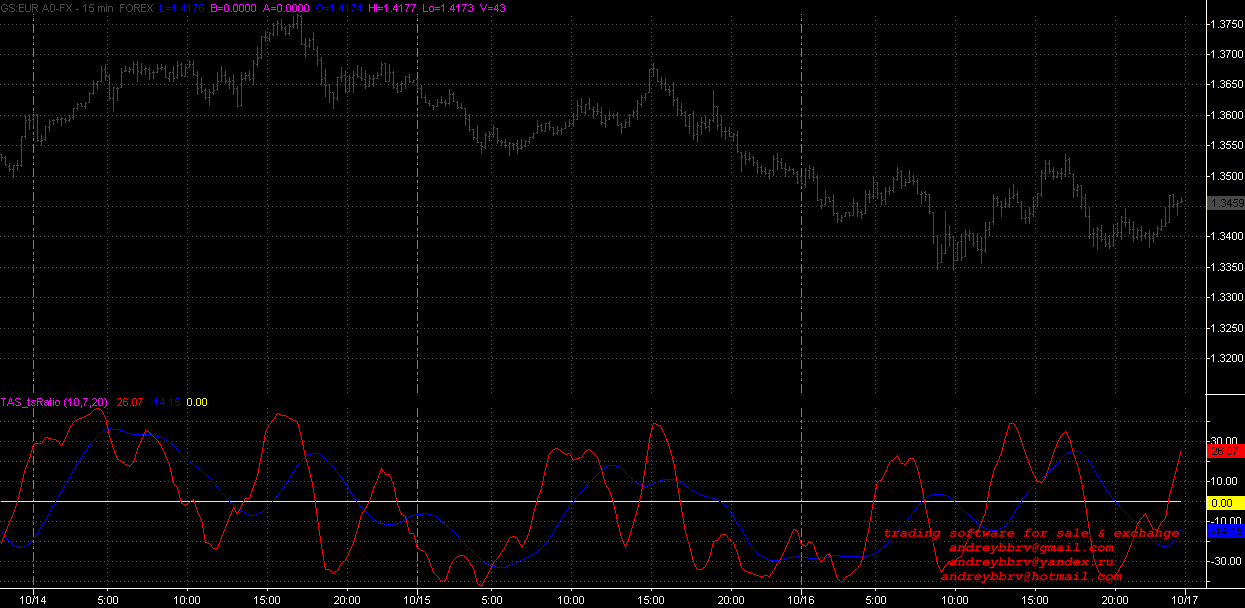Click the andreybbrv@gmail.com address text
The width and height of the screenshot is (1245, 608).
(1030, 548)
